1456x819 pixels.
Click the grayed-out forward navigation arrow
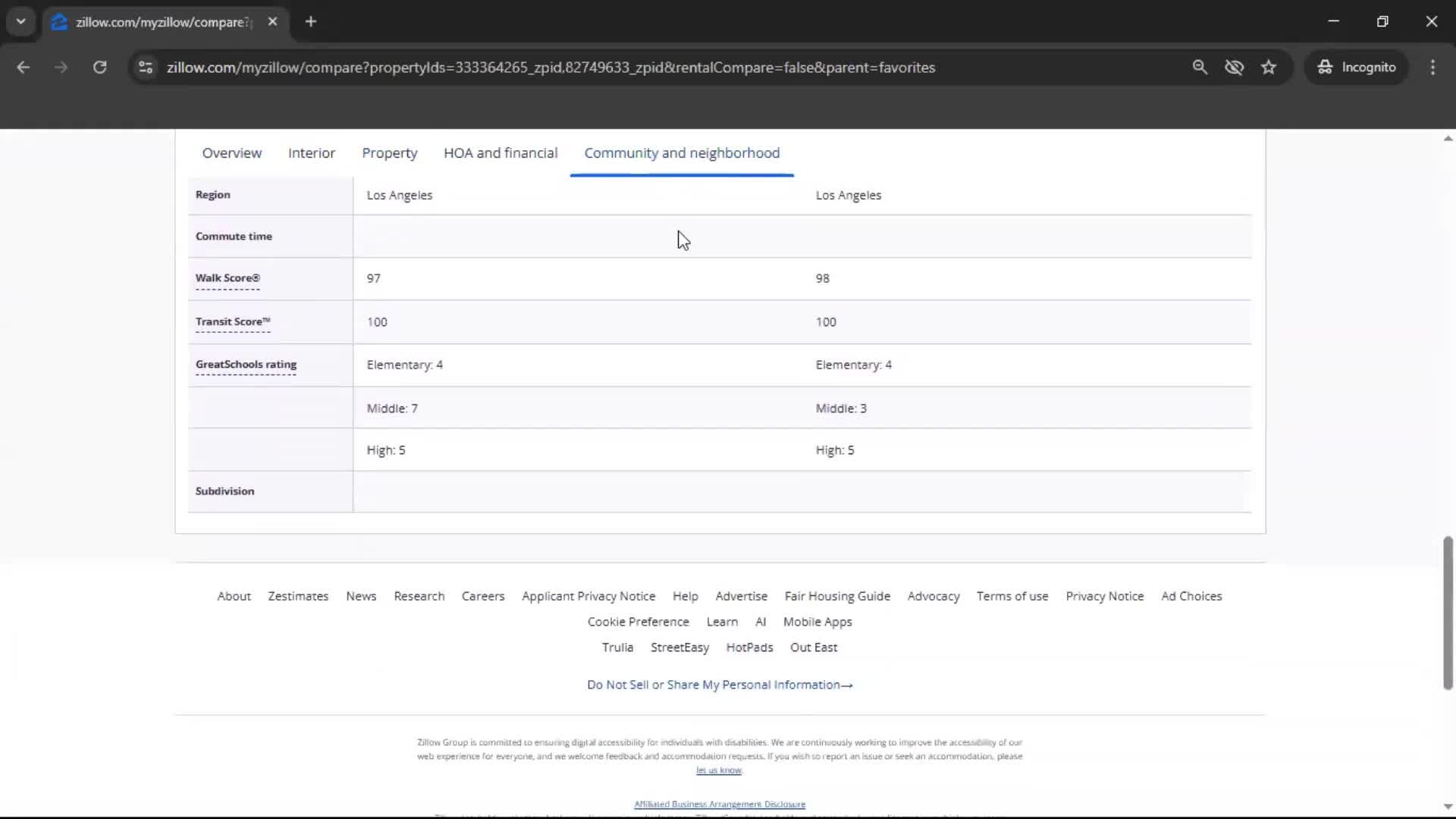pos(61,67)
